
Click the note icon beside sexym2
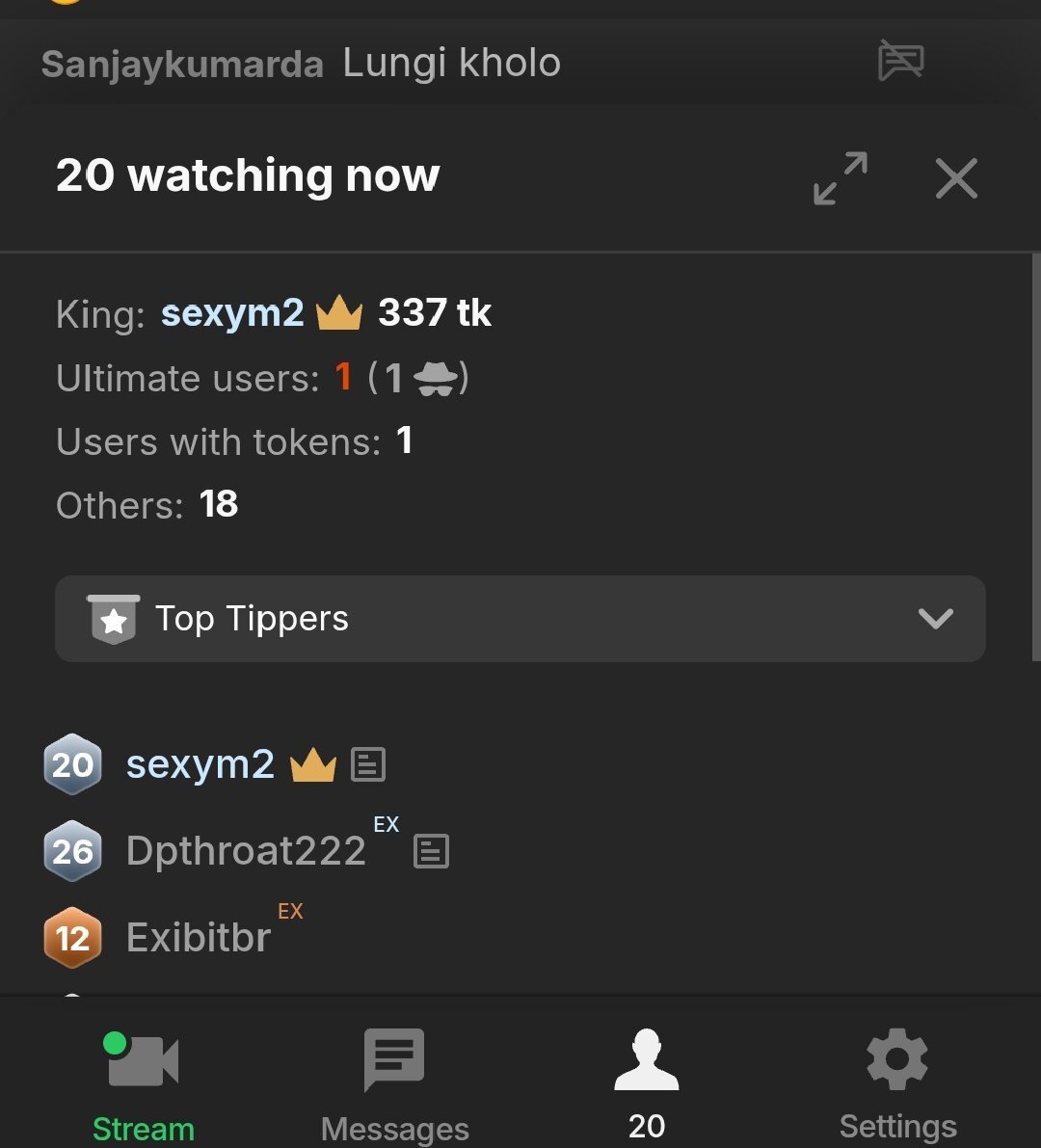367,765
